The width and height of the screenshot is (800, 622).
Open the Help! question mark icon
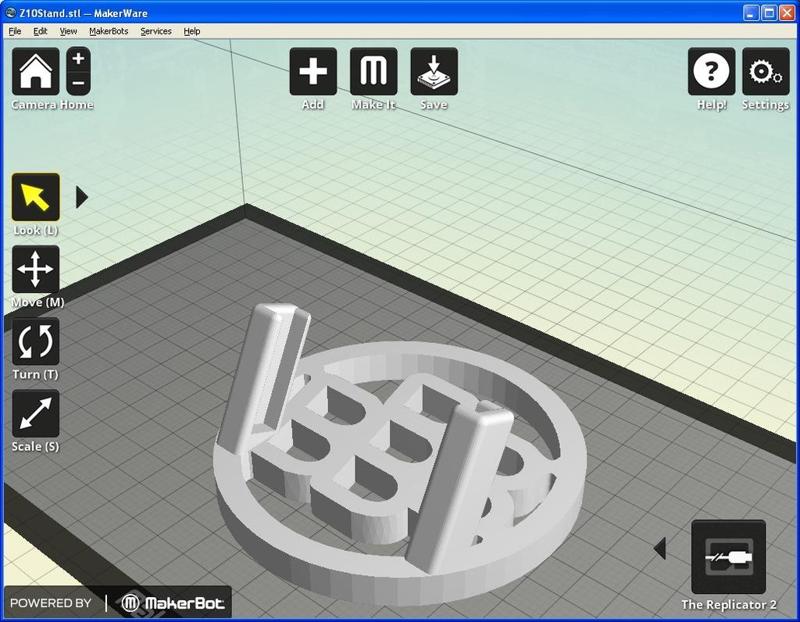tap(711, 71)
